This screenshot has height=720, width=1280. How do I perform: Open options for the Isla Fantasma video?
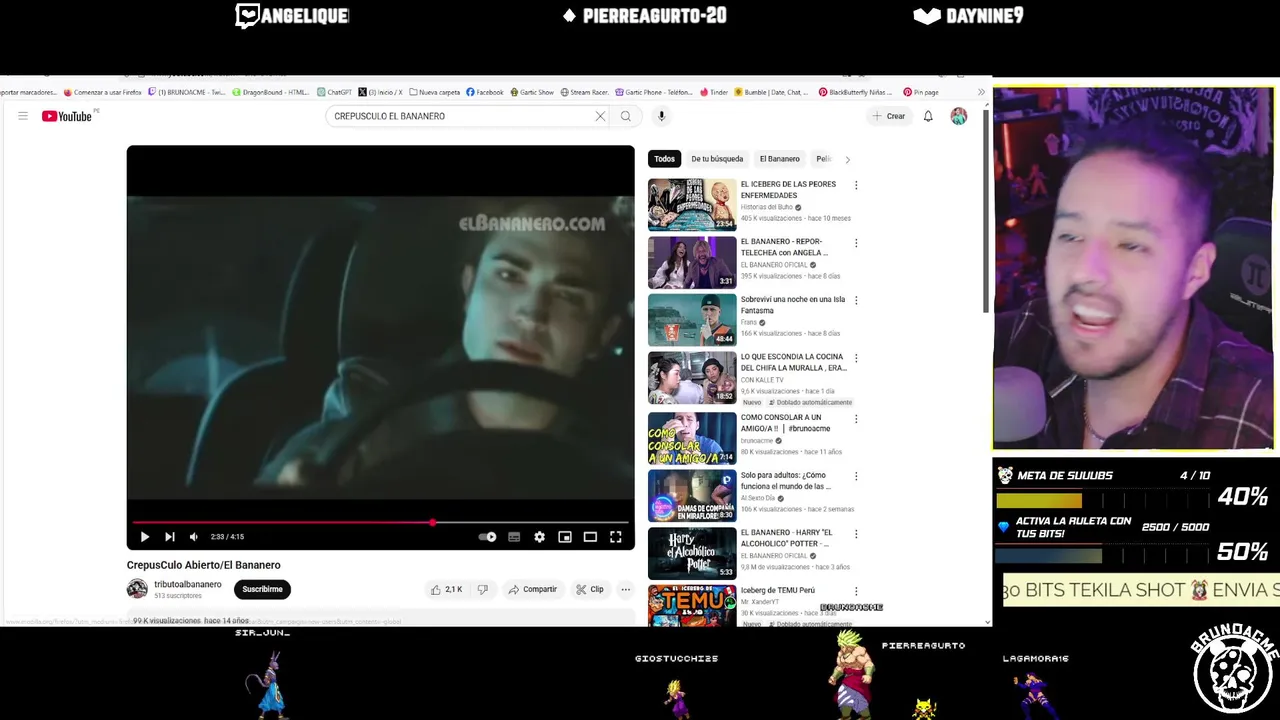pos(856,300)
